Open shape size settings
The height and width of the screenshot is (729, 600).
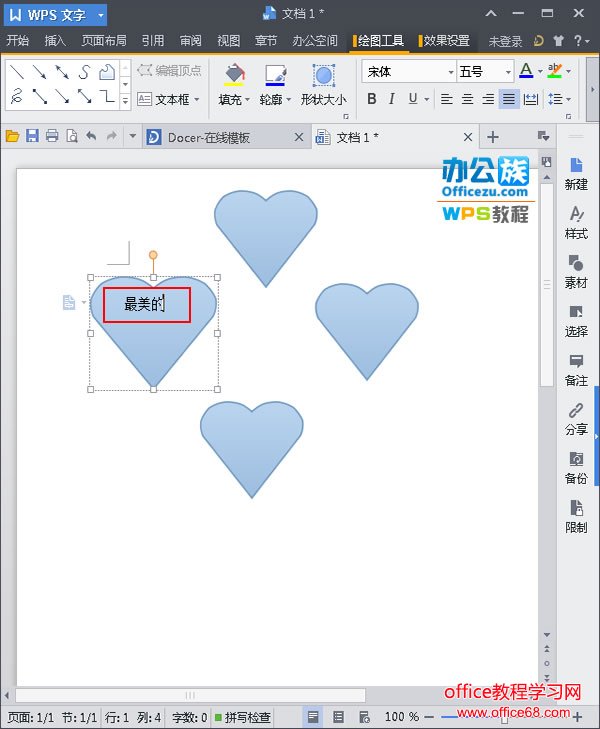pos(323,86)
